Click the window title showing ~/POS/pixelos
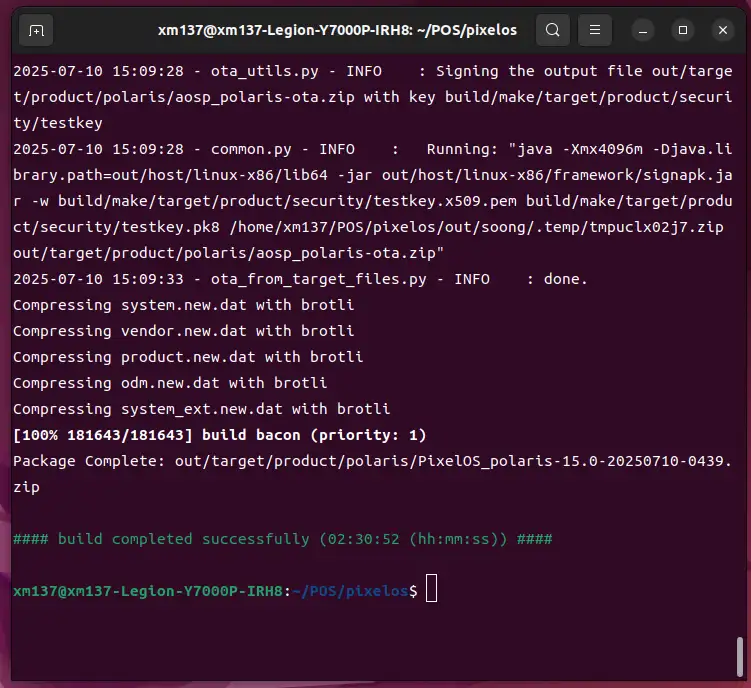Screen dimensions: 751x688 (x=337, y=30)
